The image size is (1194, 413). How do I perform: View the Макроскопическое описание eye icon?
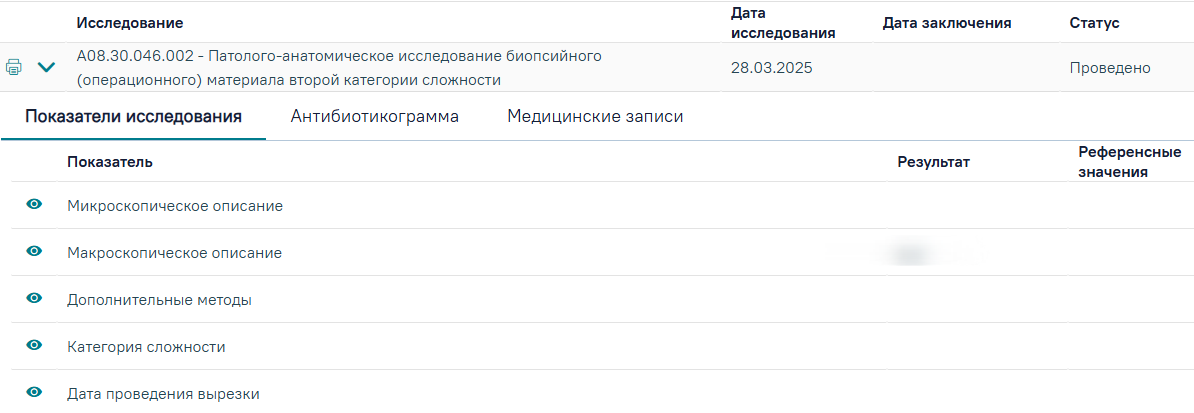pos(34,251)
